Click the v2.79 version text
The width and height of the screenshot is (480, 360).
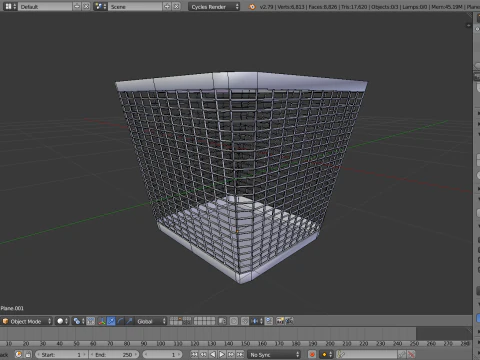pos(266,7)
